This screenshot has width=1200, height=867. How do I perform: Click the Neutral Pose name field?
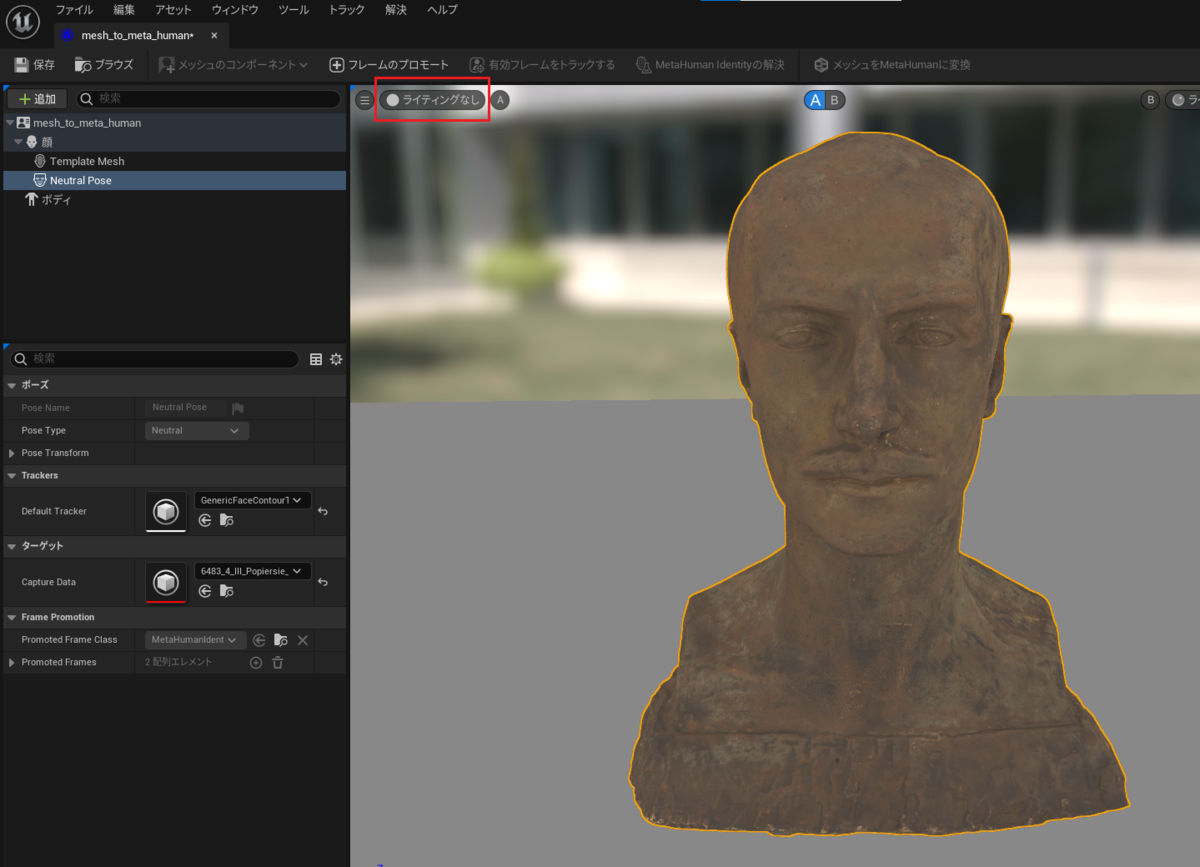(x=183, y=408)
